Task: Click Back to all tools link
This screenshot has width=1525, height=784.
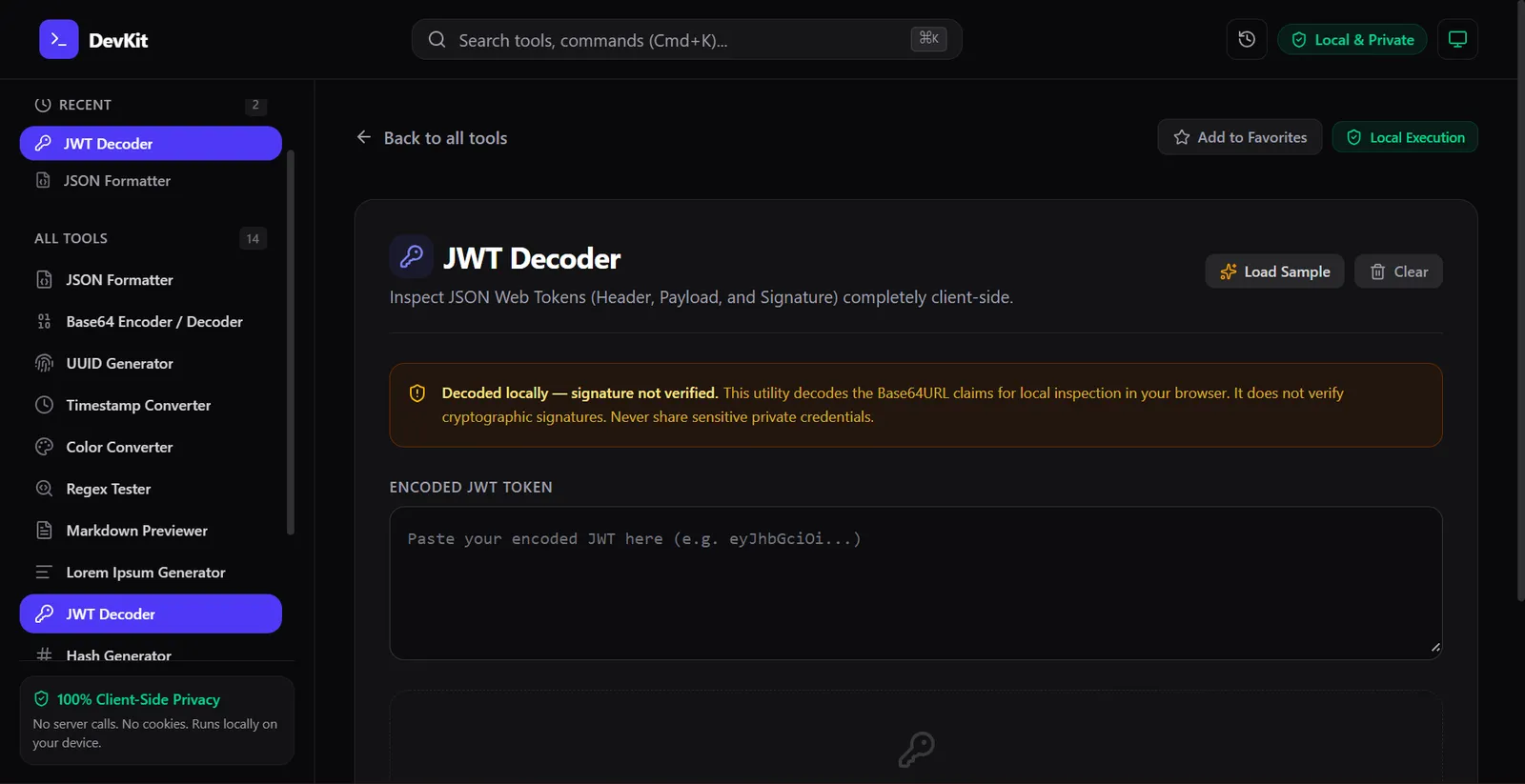Action: coord(432,138)
